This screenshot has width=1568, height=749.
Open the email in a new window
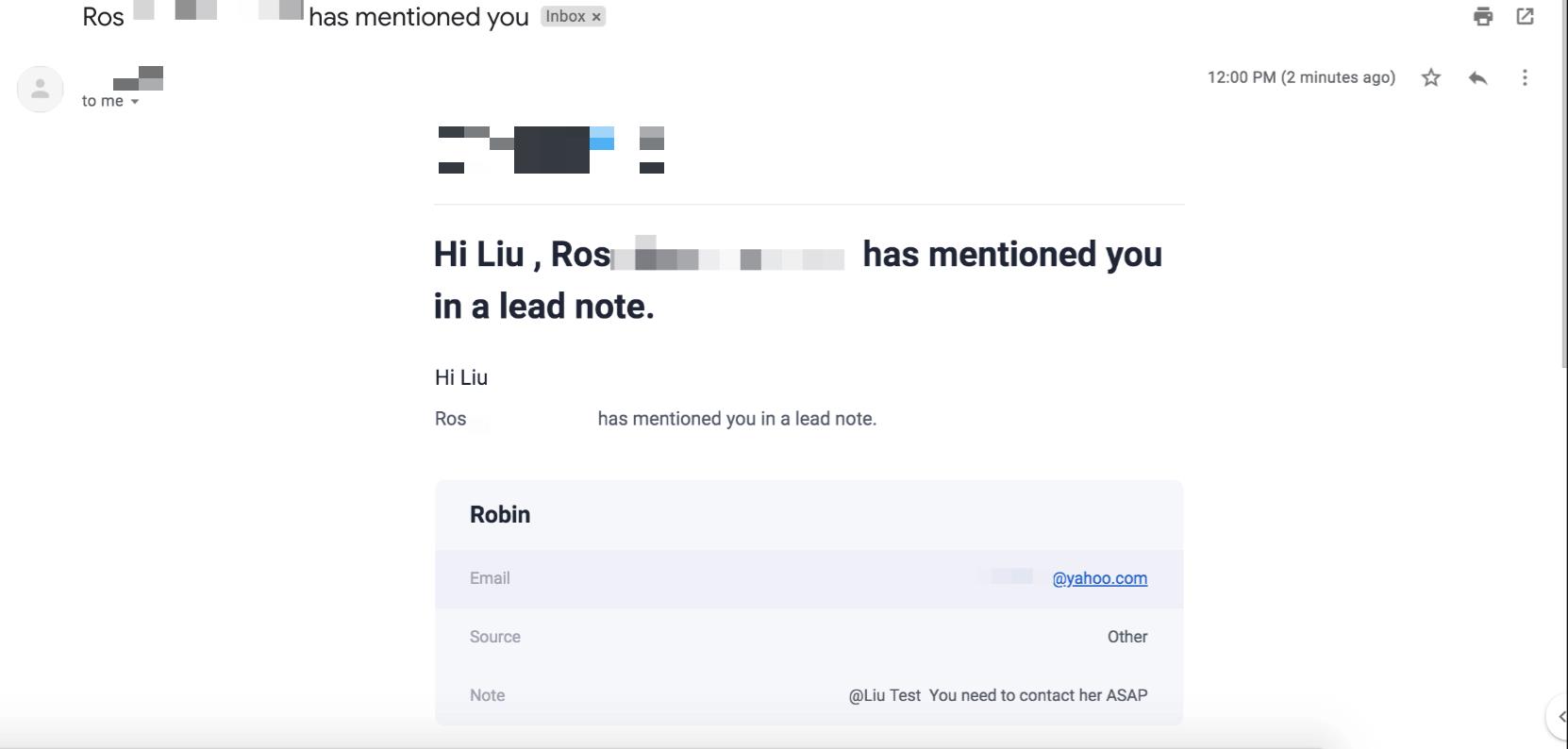(1526, 16)
